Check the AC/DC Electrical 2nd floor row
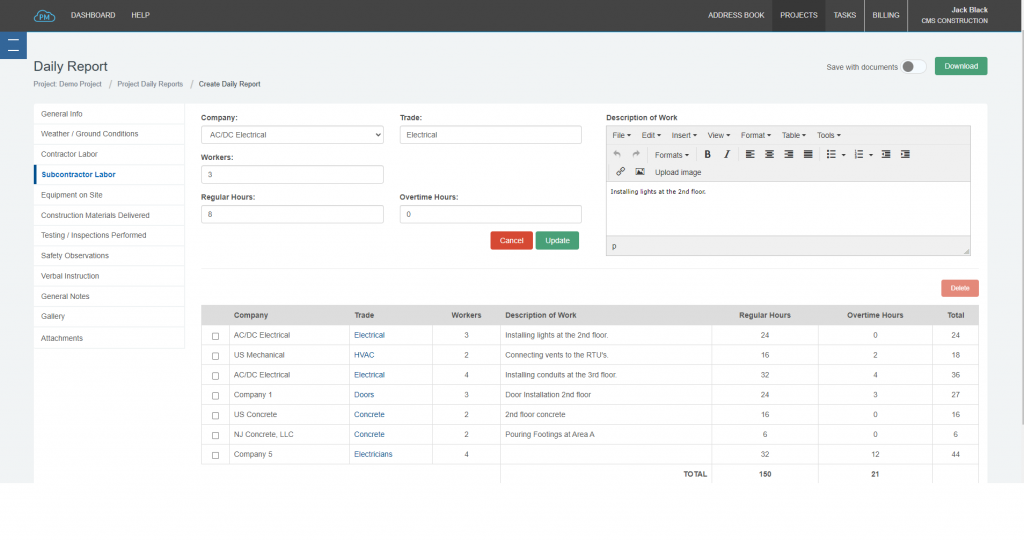Screen dimensions: 1024x540 (216, 336)
